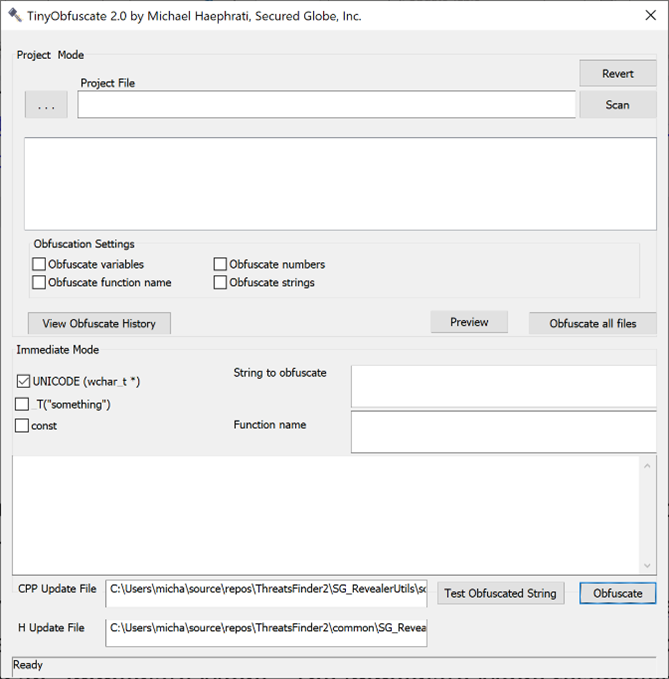Close the TinyObfuscate window
The image size is (669, 679).
click(650, 16)
